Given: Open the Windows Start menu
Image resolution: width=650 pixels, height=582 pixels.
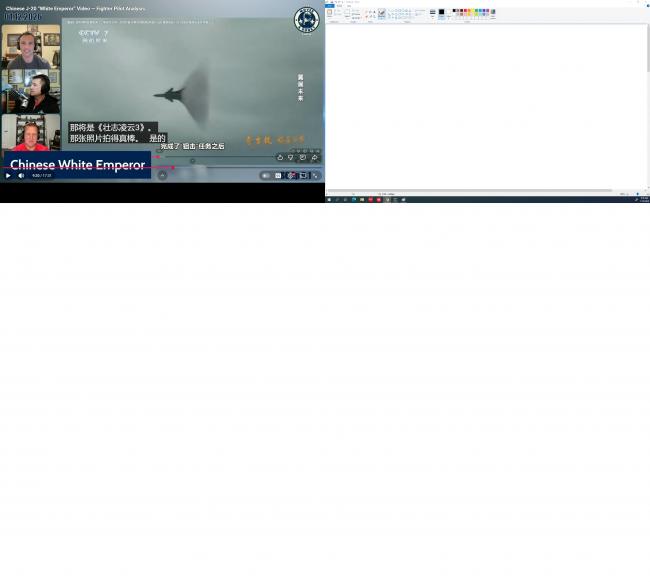Looking at the screenshot, I should (x=328, y=199).
